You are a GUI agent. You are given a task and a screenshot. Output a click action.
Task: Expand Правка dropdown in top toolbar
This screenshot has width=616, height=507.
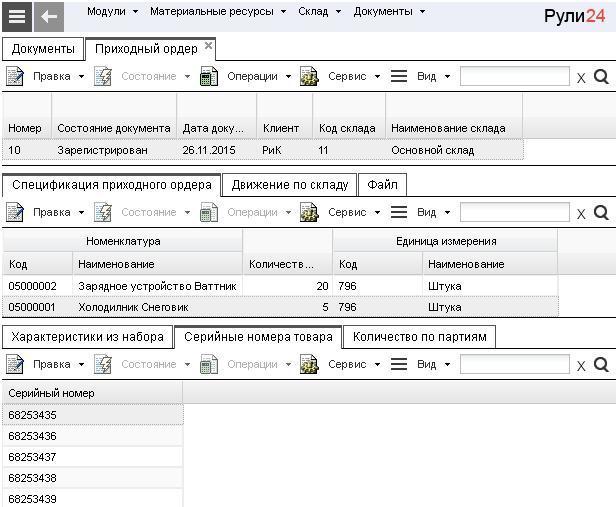(x=81, y=77)
